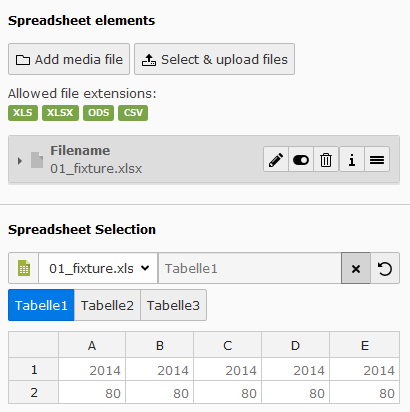Image resolution: width=410 pixels, height=412 pixels.
Task: Click the green spreadsheet icon
Action: [x=24, y=268]
